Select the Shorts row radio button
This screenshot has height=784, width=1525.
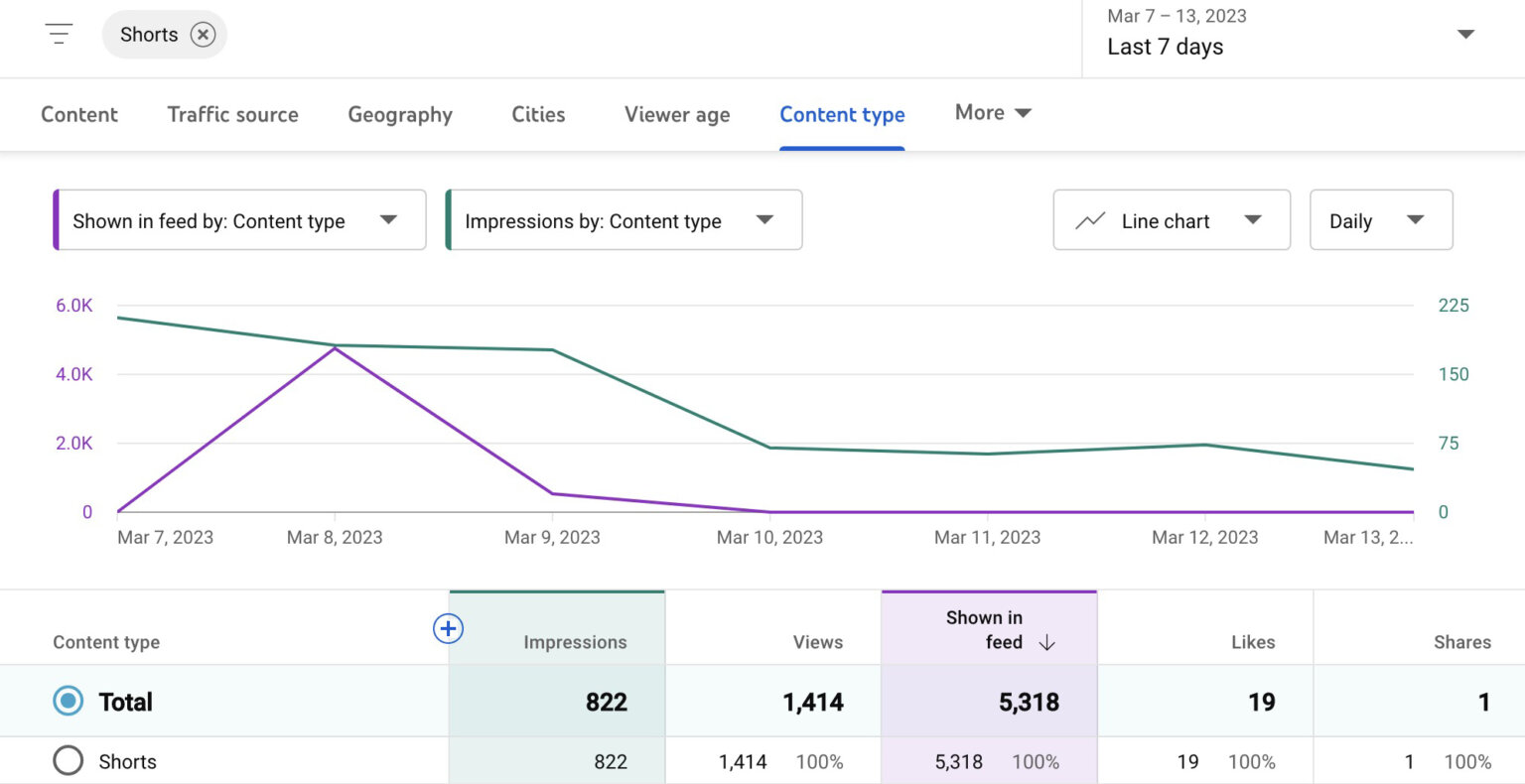click(68, 760)
